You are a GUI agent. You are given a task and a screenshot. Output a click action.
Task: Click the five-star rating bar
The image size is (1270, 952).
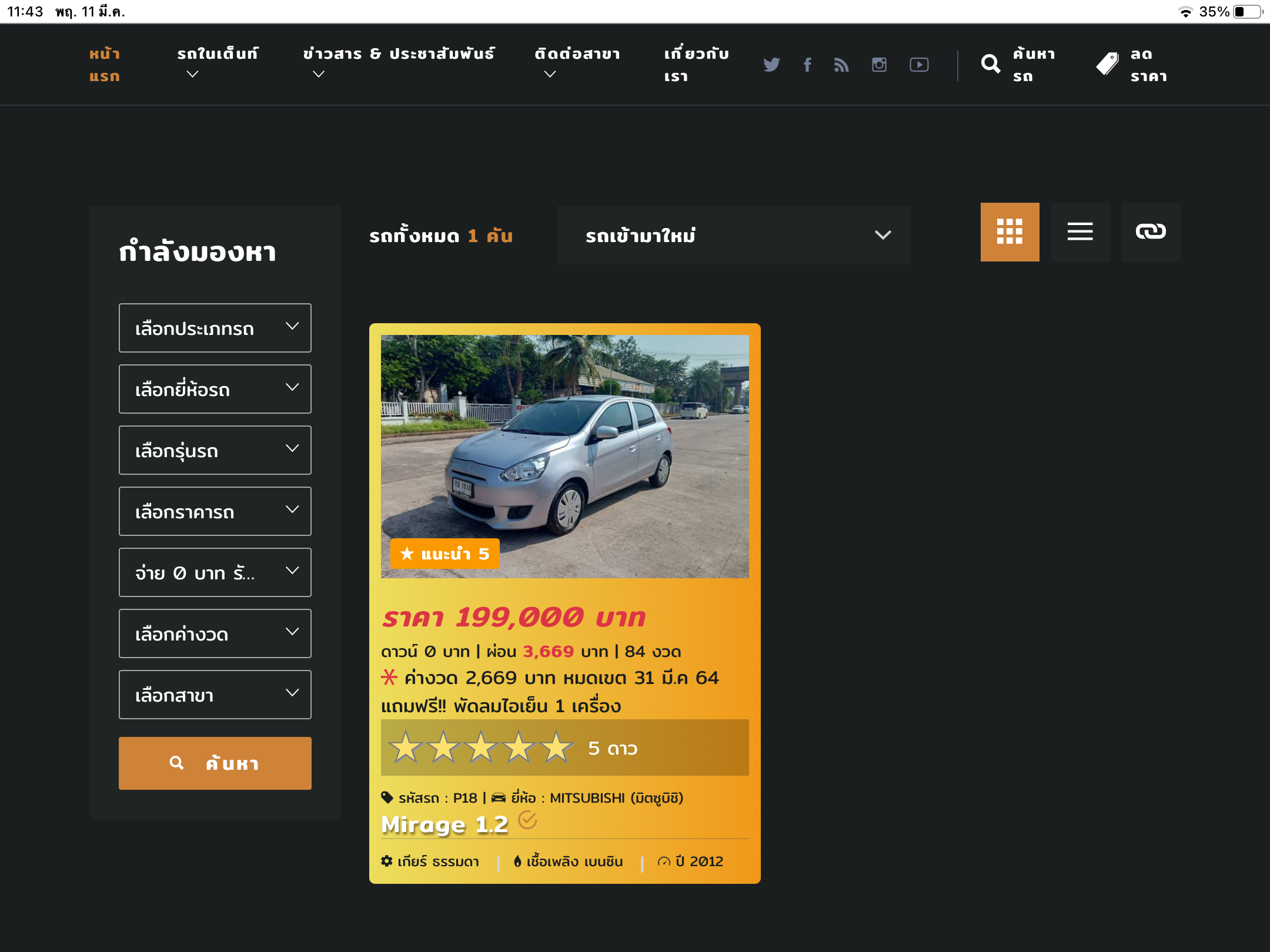tap(564, 747)
